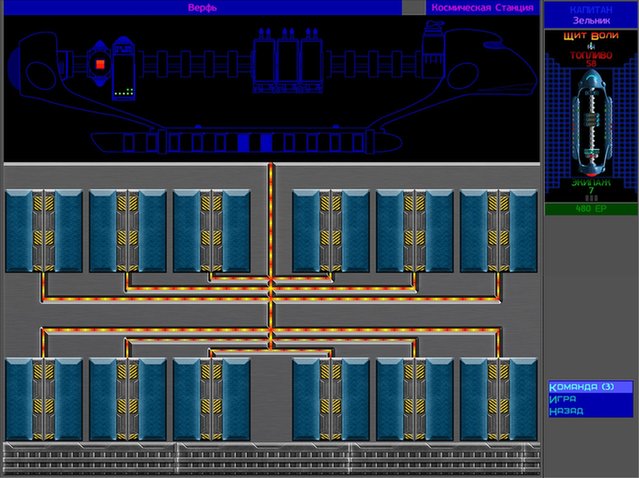Select the first of three central tank modules
The height and width of the screenshot is (478, 639).
coord(264,61)
